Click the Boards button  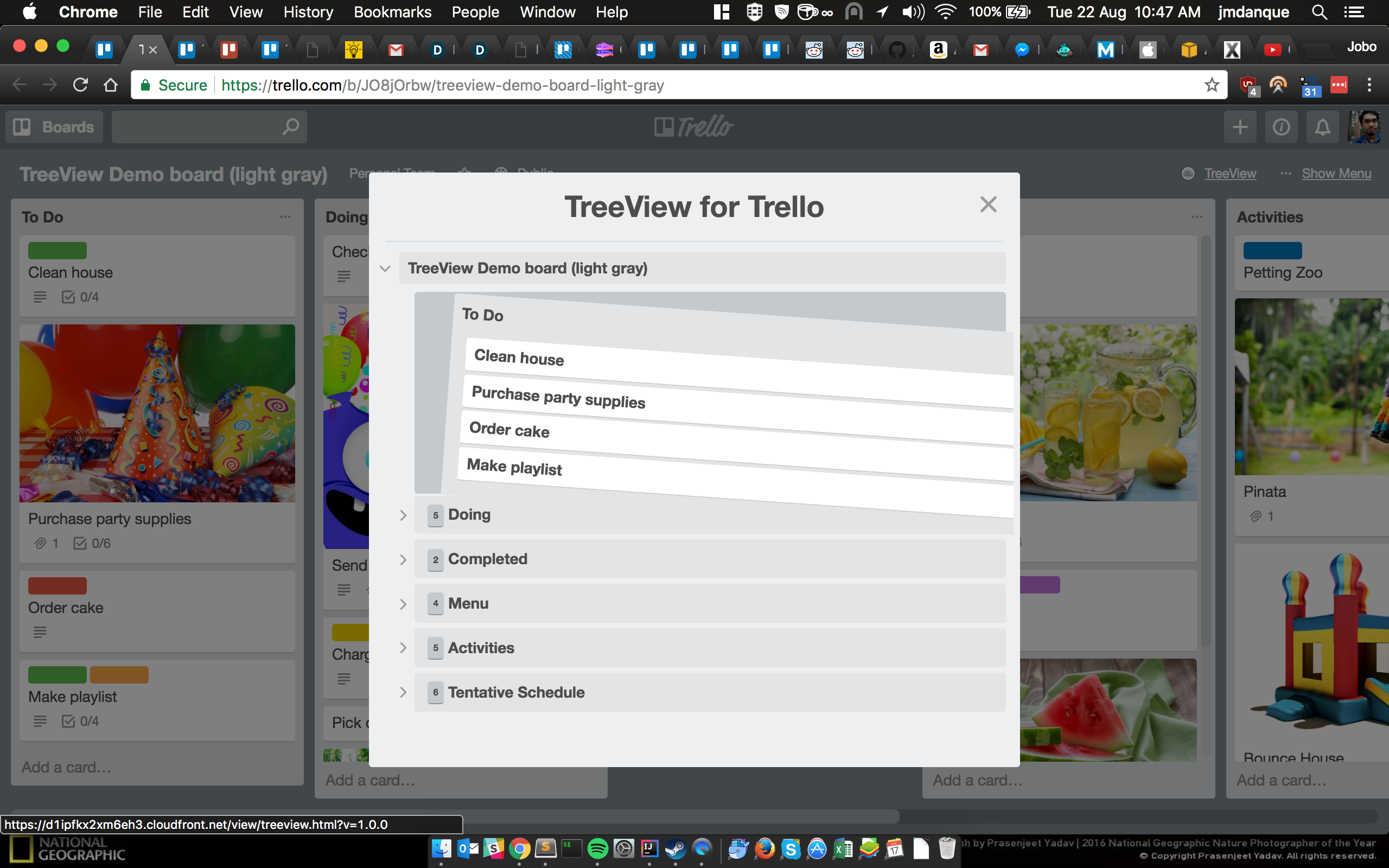(54, 127)
